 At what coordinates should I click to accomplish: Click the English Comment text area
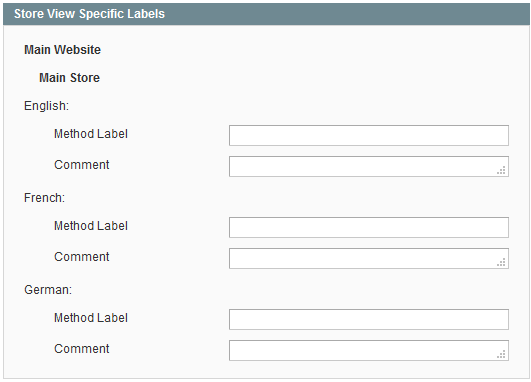click(x=369, y=166)
